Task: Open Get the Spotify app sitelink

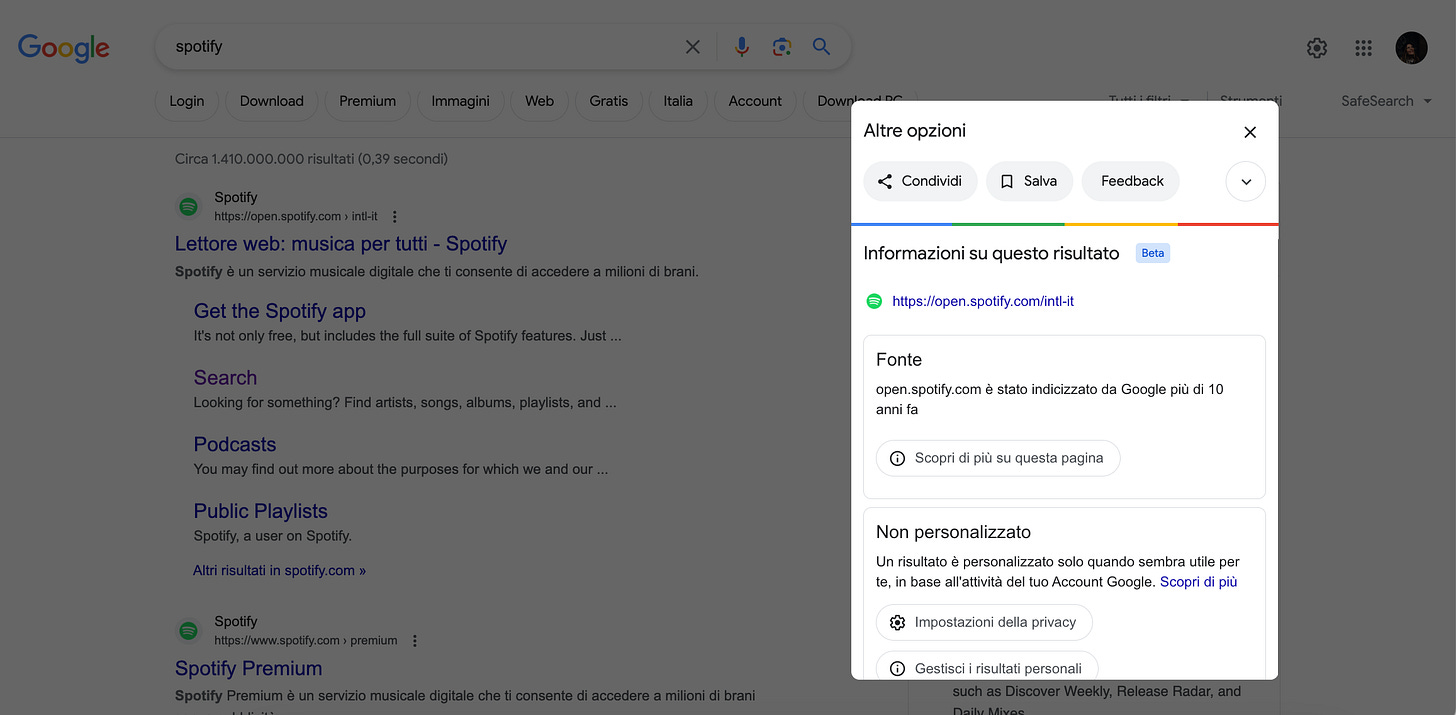Action: click(x=280, y=311)
